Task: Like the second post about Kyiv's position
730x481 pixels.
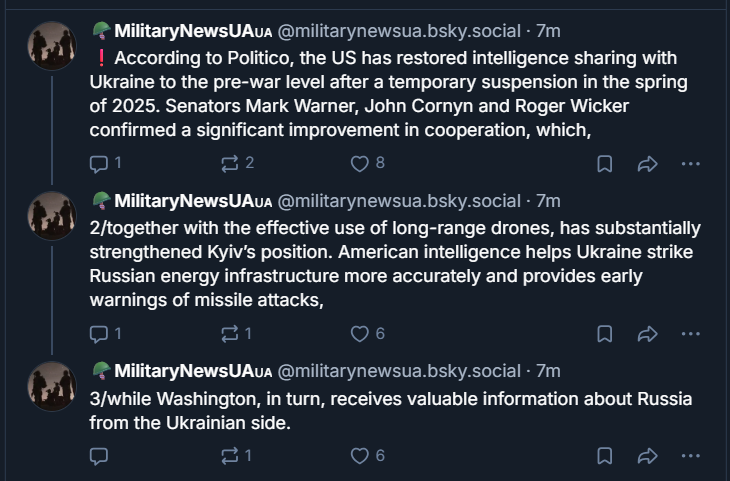Action: click(x=367, y=334)
